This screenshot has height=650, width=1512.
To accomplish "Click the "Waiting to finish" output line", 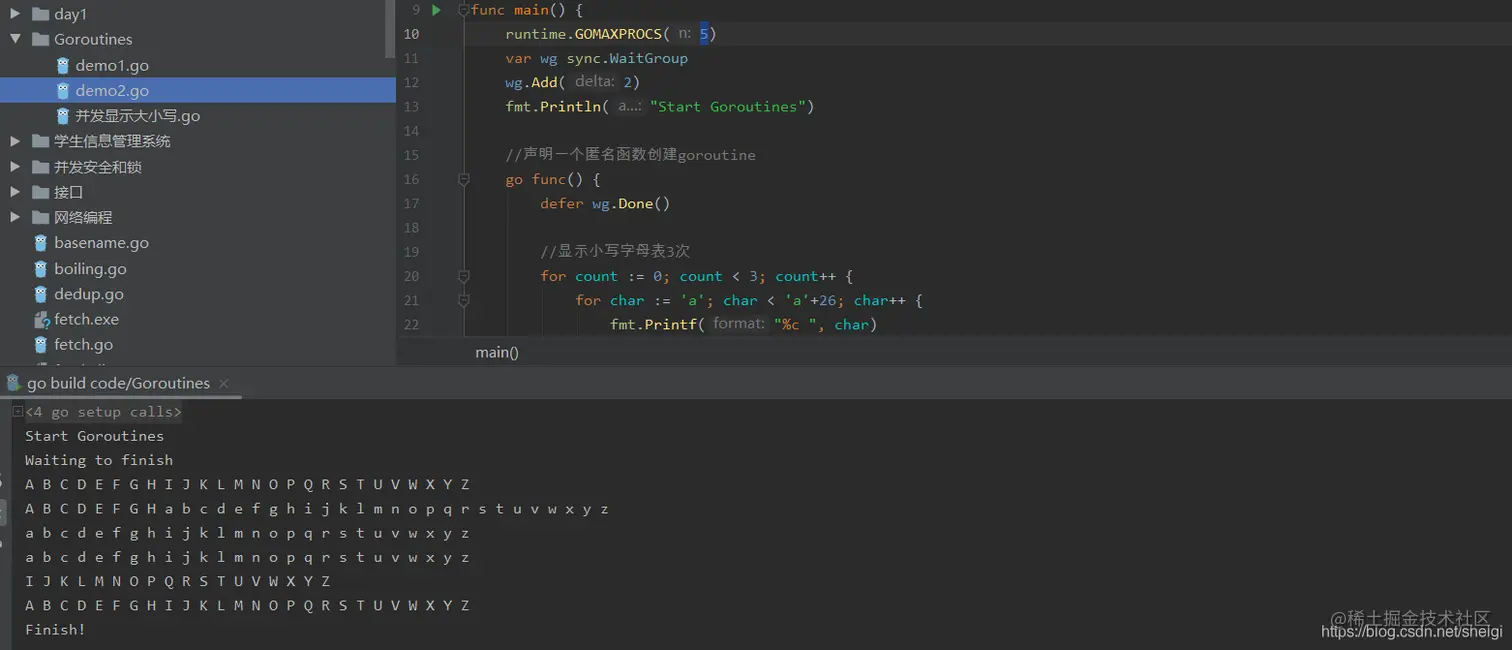I will [x=99, y=460].
